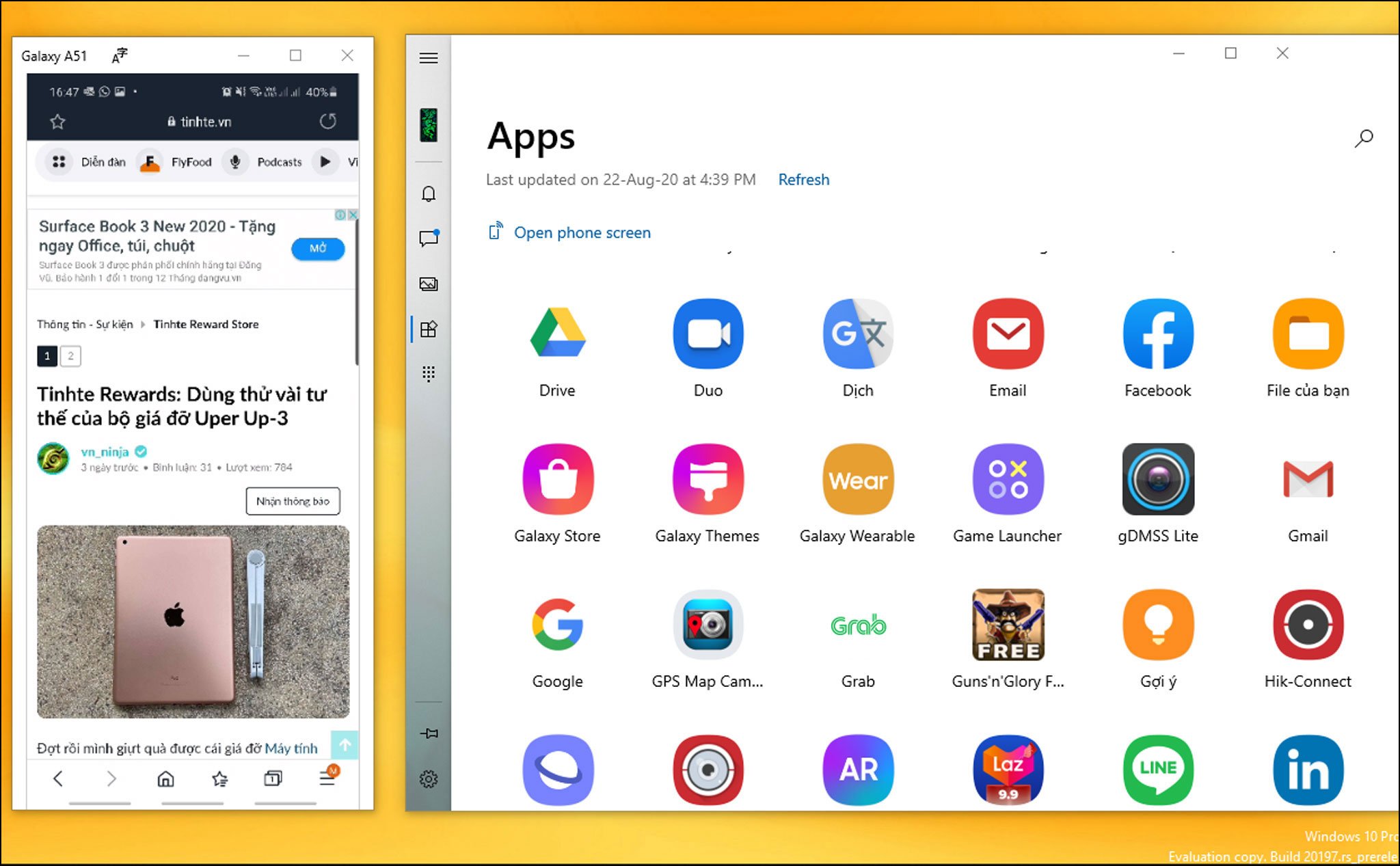Click Open phone screen link
The width and height of the screenshot is (1400, 866).
(569, 232)
